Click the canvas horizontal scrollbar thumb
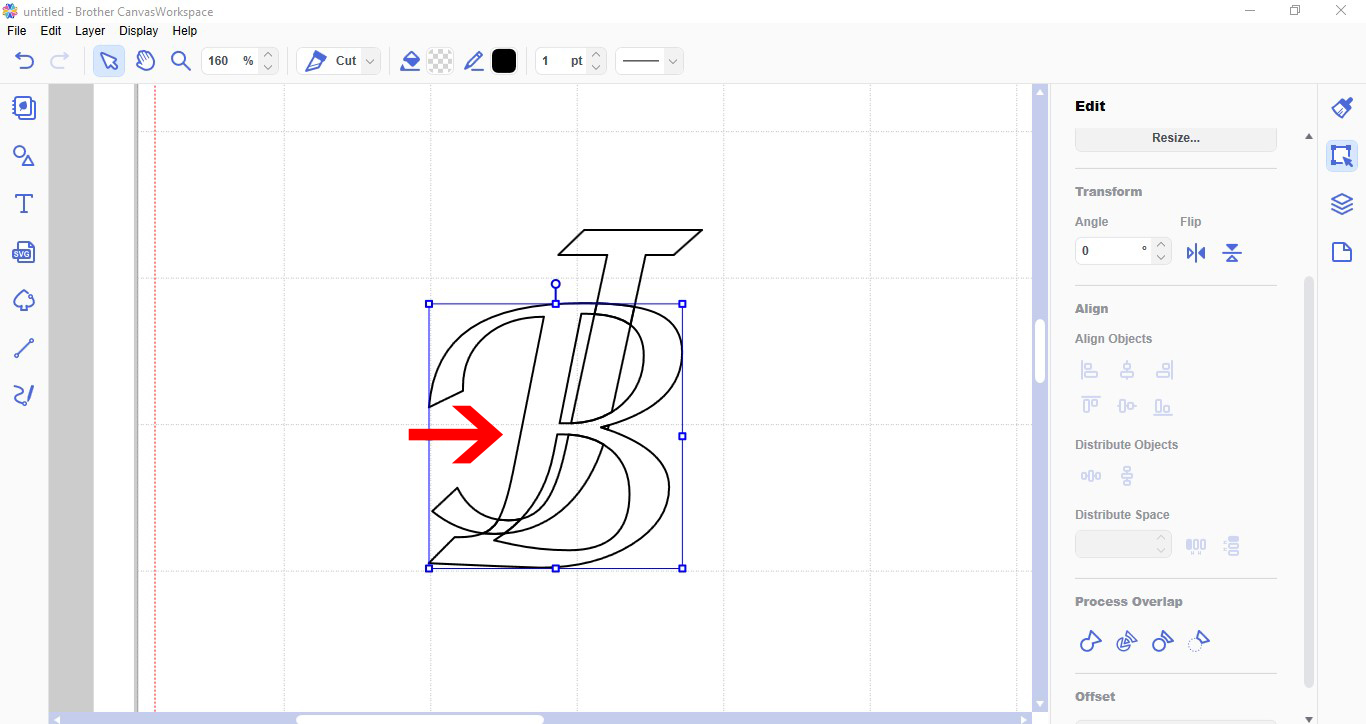1366x724 pixels. (x=420, y=719)
